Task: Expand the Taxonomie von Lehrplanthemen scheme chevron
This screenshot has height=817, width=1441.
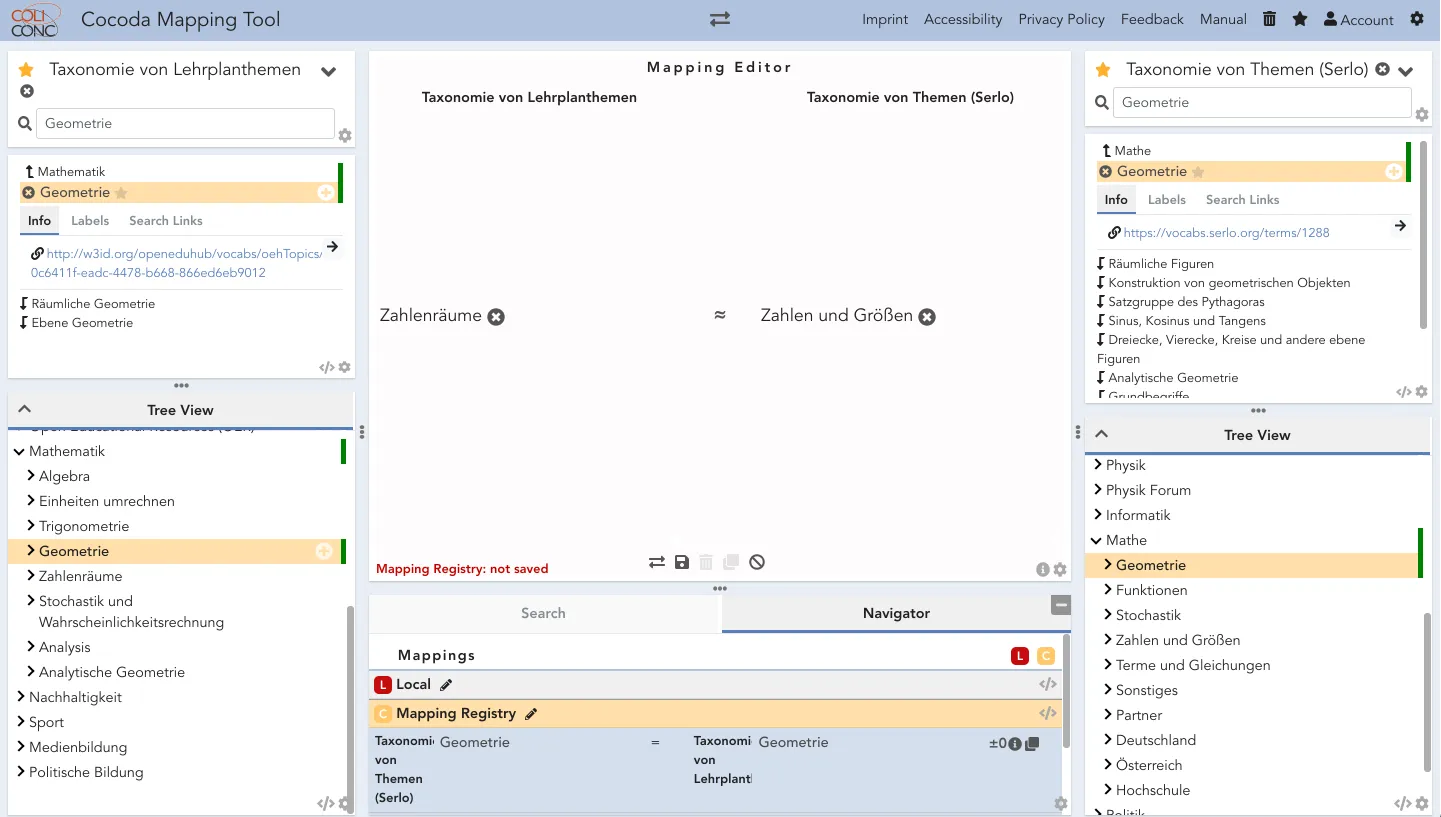Action: (x=328, y=72)
